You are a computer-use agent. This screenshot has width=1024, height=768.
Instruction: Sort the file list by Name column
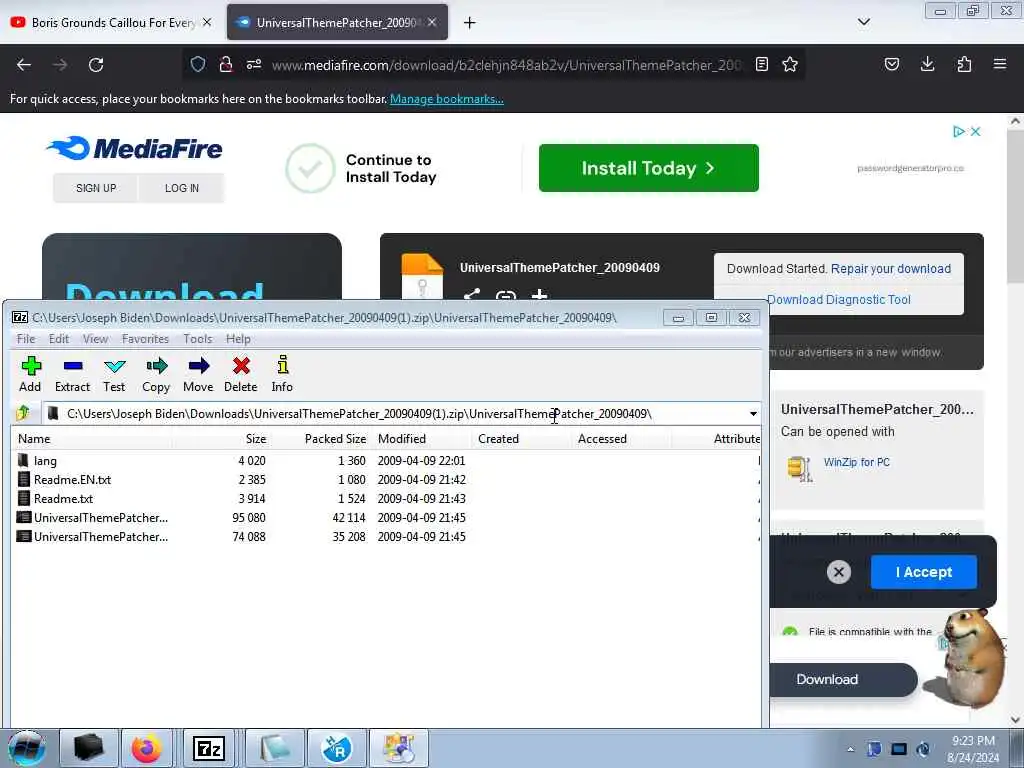coord(91,439)
